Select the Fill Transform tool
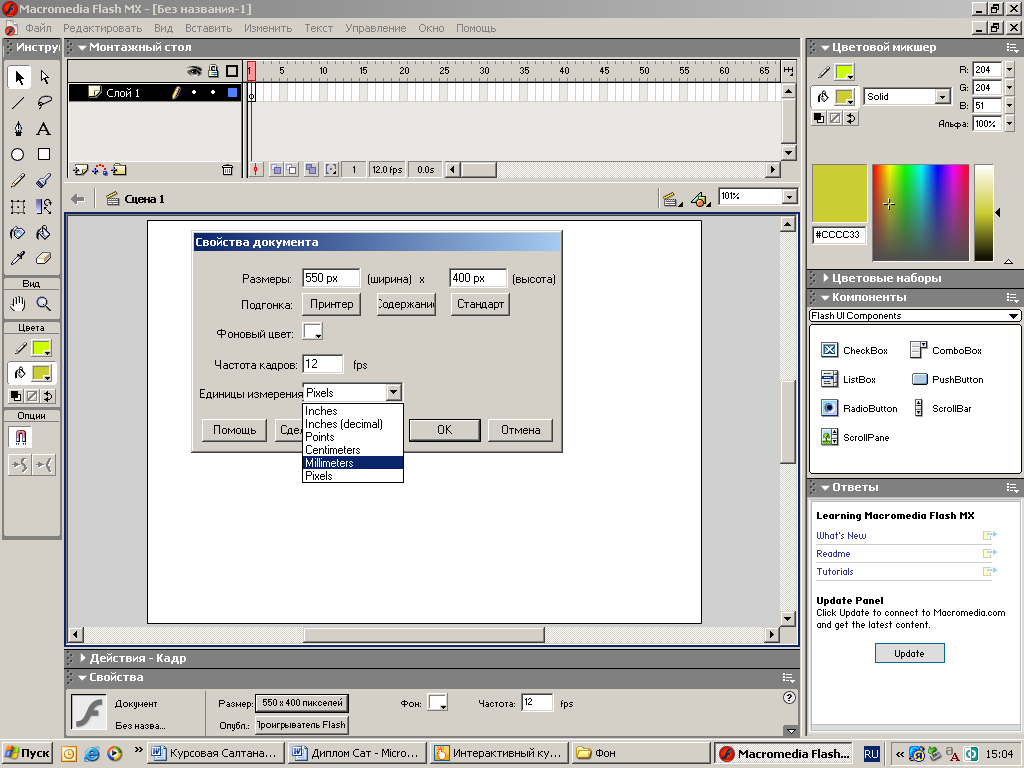The width and height of the screenshot is (1024, 768). [44, 207]
